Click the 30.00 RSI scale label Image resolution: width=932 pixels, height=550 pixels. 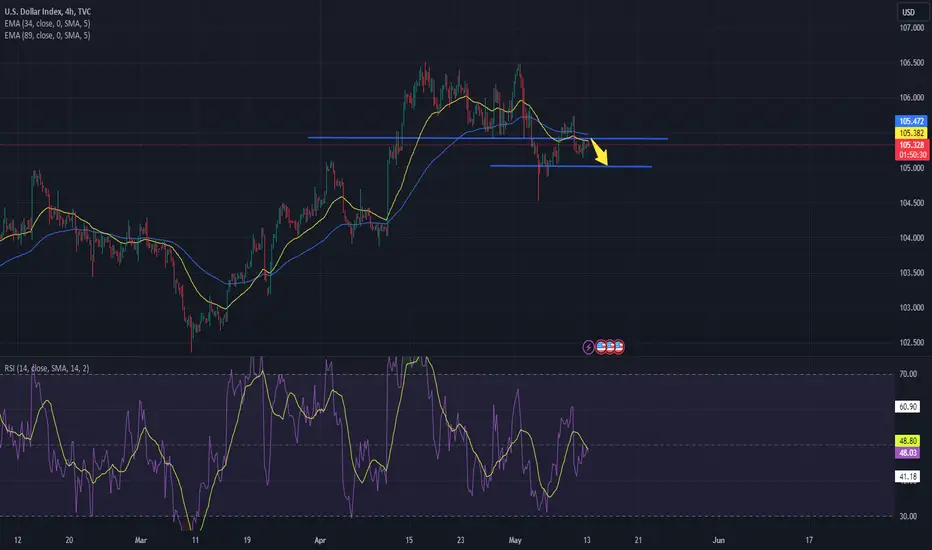click(x=908, y=517)
